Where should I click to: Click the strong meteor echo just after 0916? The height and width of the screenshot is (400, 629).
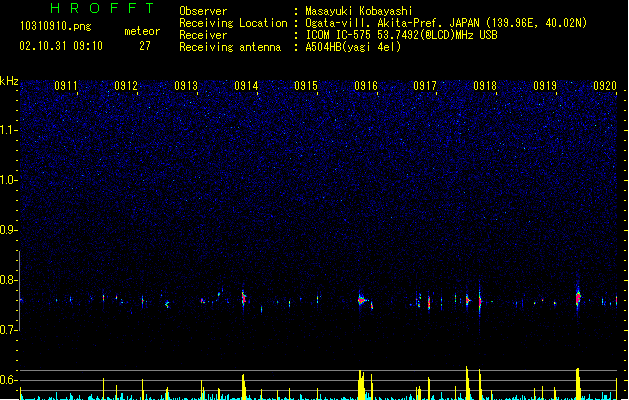[x=362, y=300]
